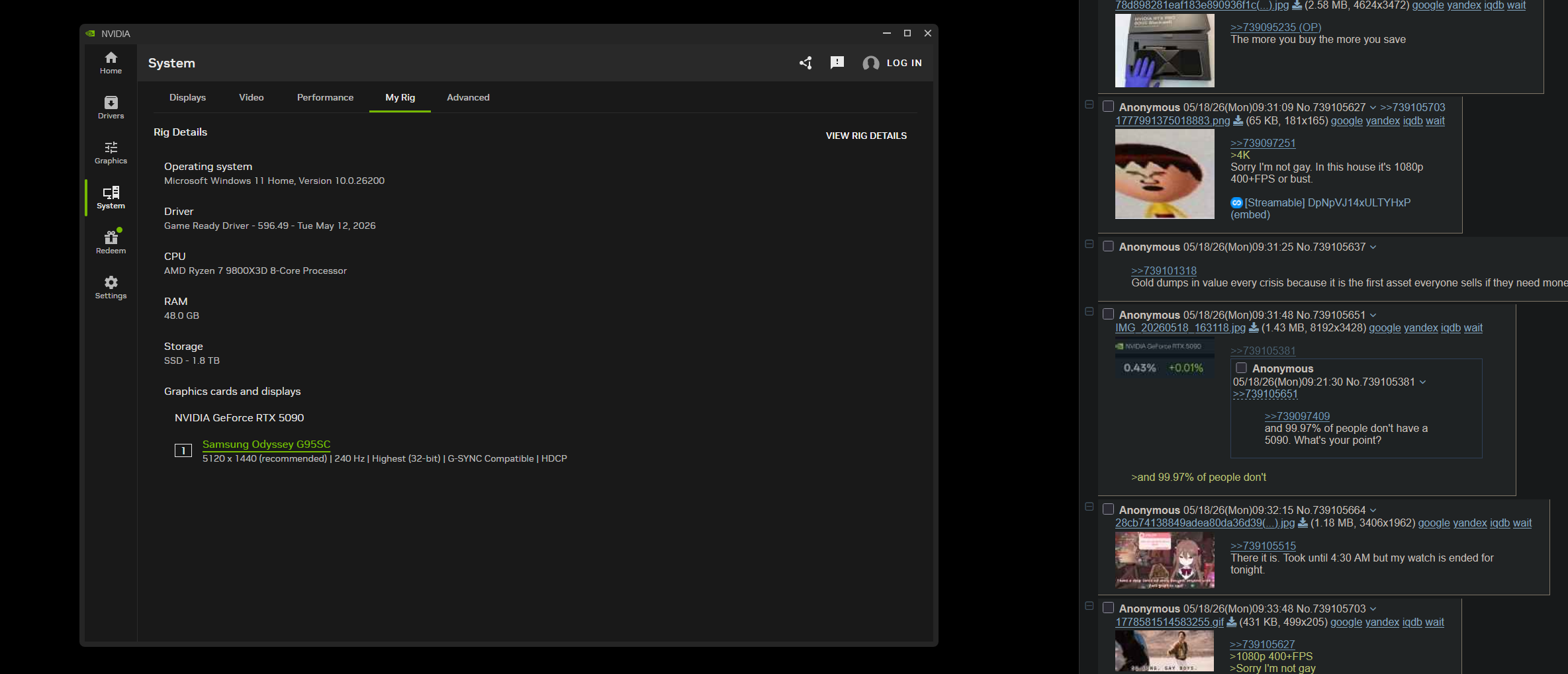Click the download icon next to 1777991375018883.png

(x=1238, y=120)
